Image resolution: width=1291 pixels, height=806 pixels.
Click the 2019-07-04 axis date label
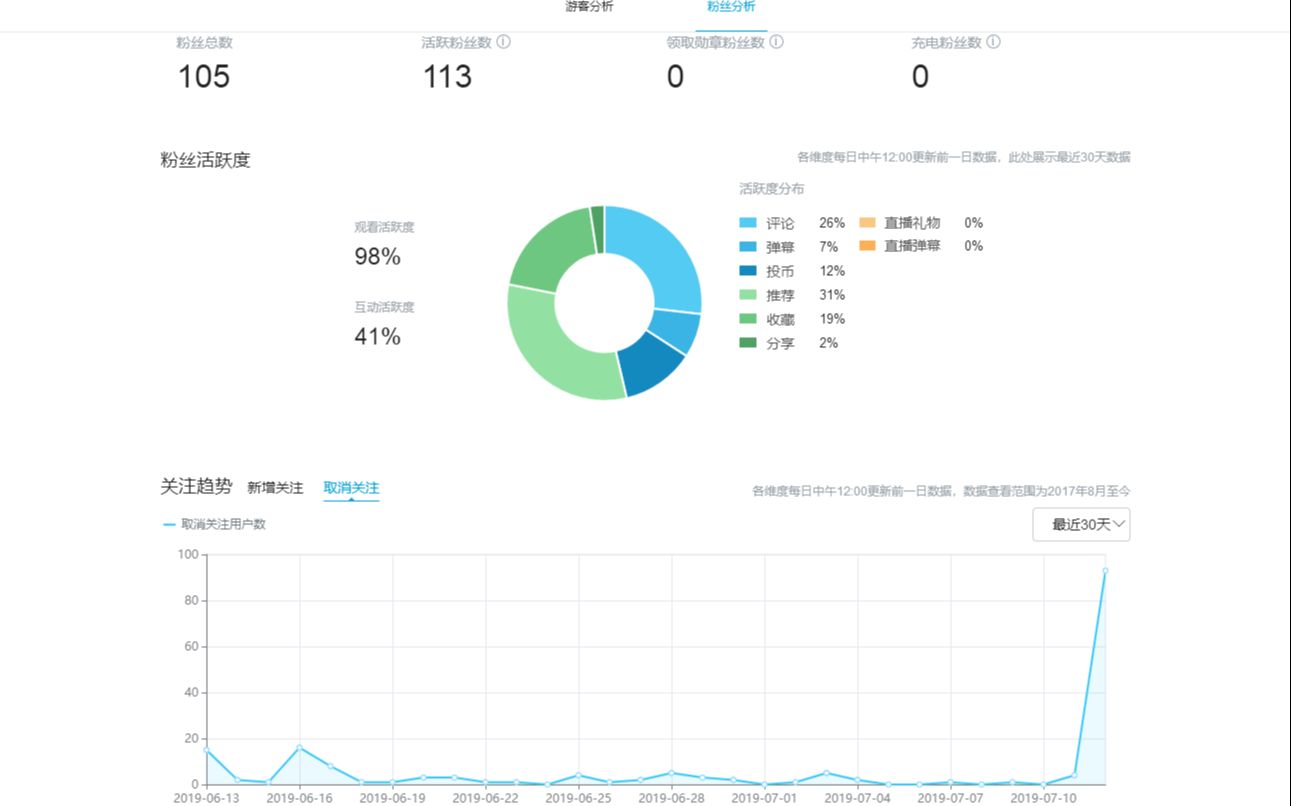(858, 798)
